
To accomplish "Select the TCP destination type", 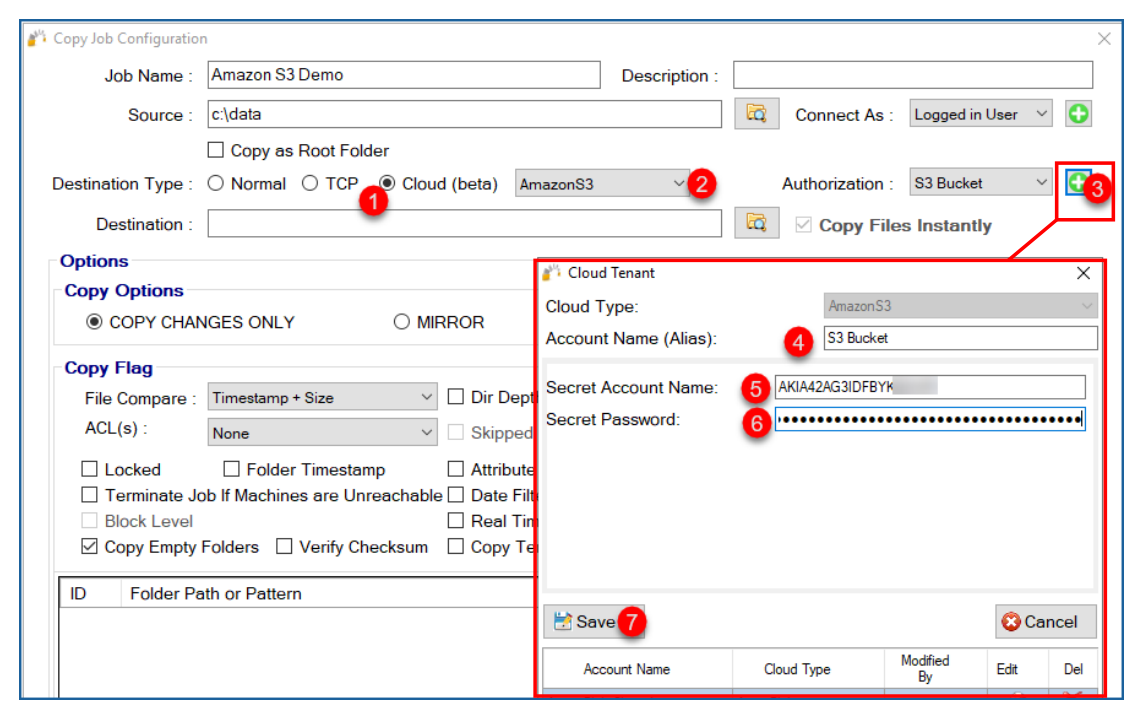I will [310, 183].
